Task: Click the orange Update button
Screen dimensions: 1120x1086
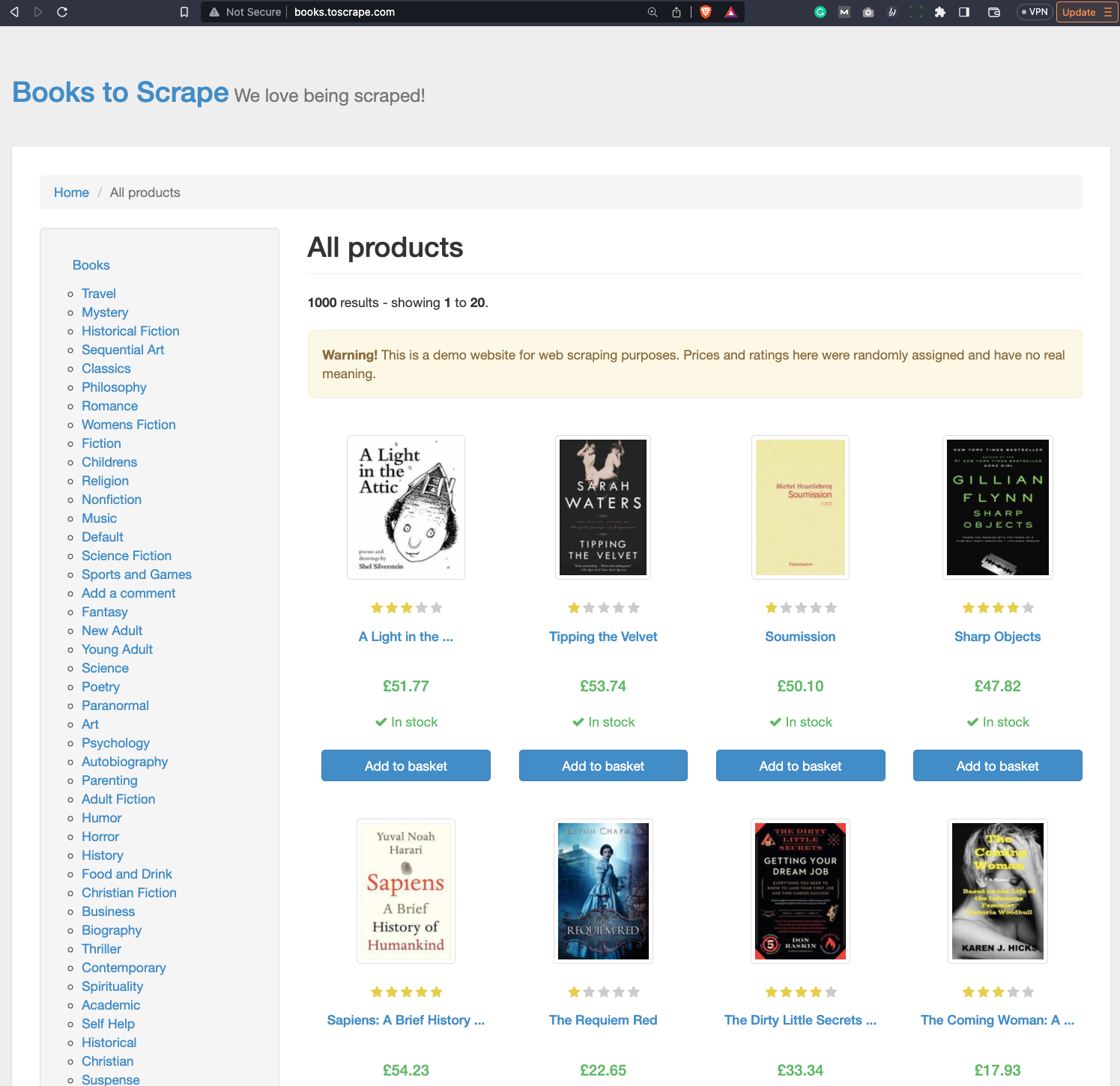Action: pos(1079,12)
